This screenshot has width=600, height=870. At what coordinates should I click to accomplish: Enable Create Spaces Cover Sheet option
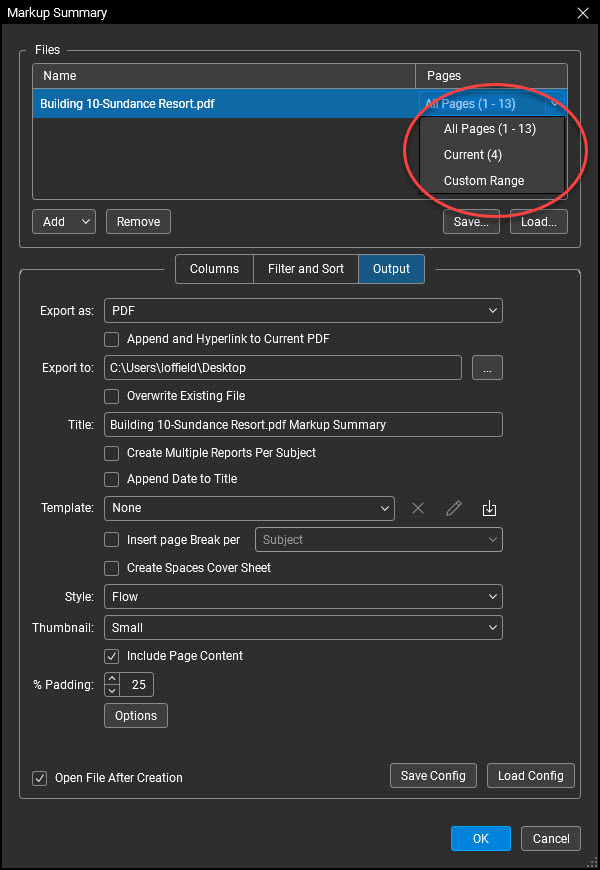point(112,569)
